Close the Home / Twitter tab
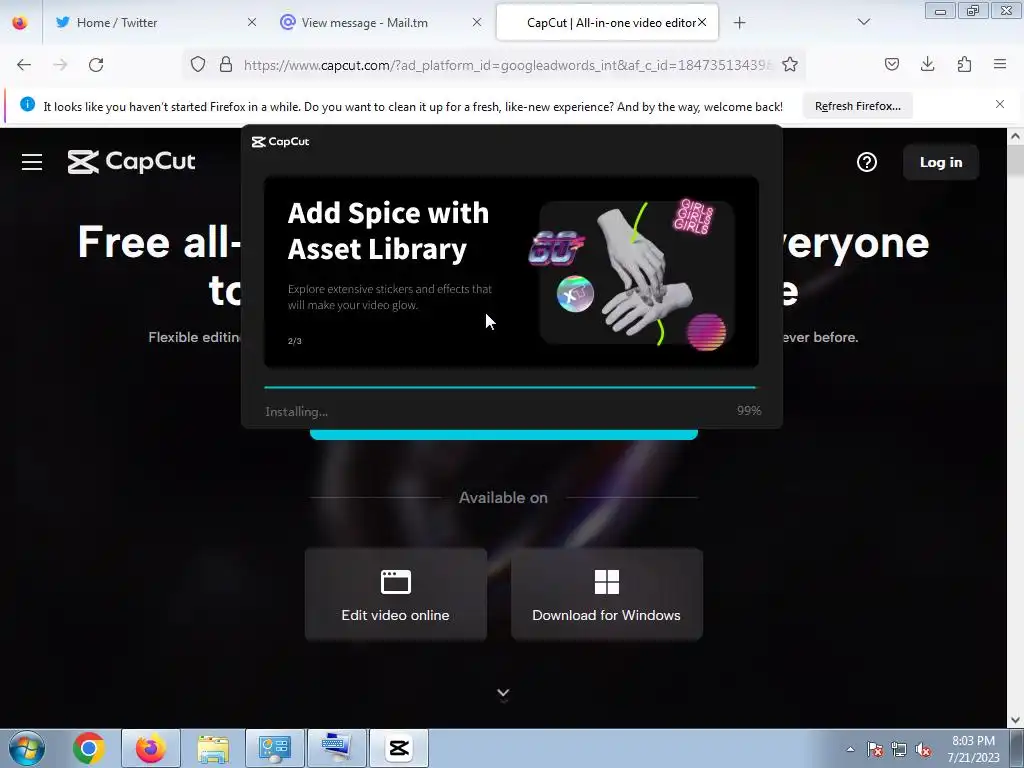The height and width of the screenshot is (768, 1024). coord(251,22)
